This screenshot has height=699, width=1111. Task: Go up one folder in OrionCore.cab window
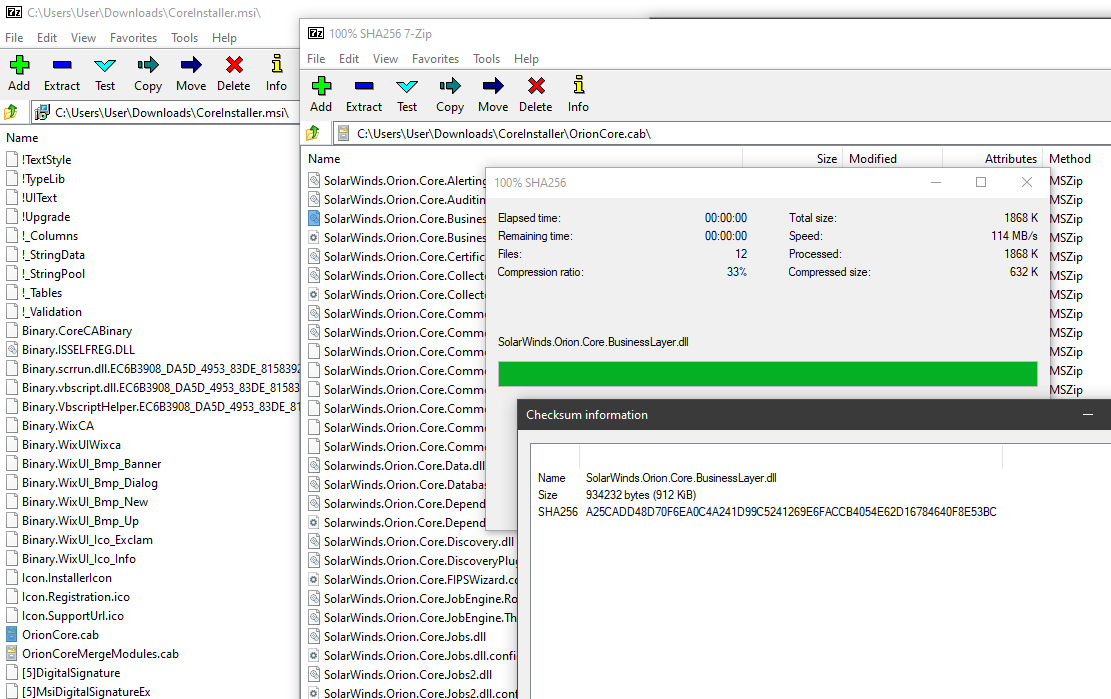coord(312,133)
